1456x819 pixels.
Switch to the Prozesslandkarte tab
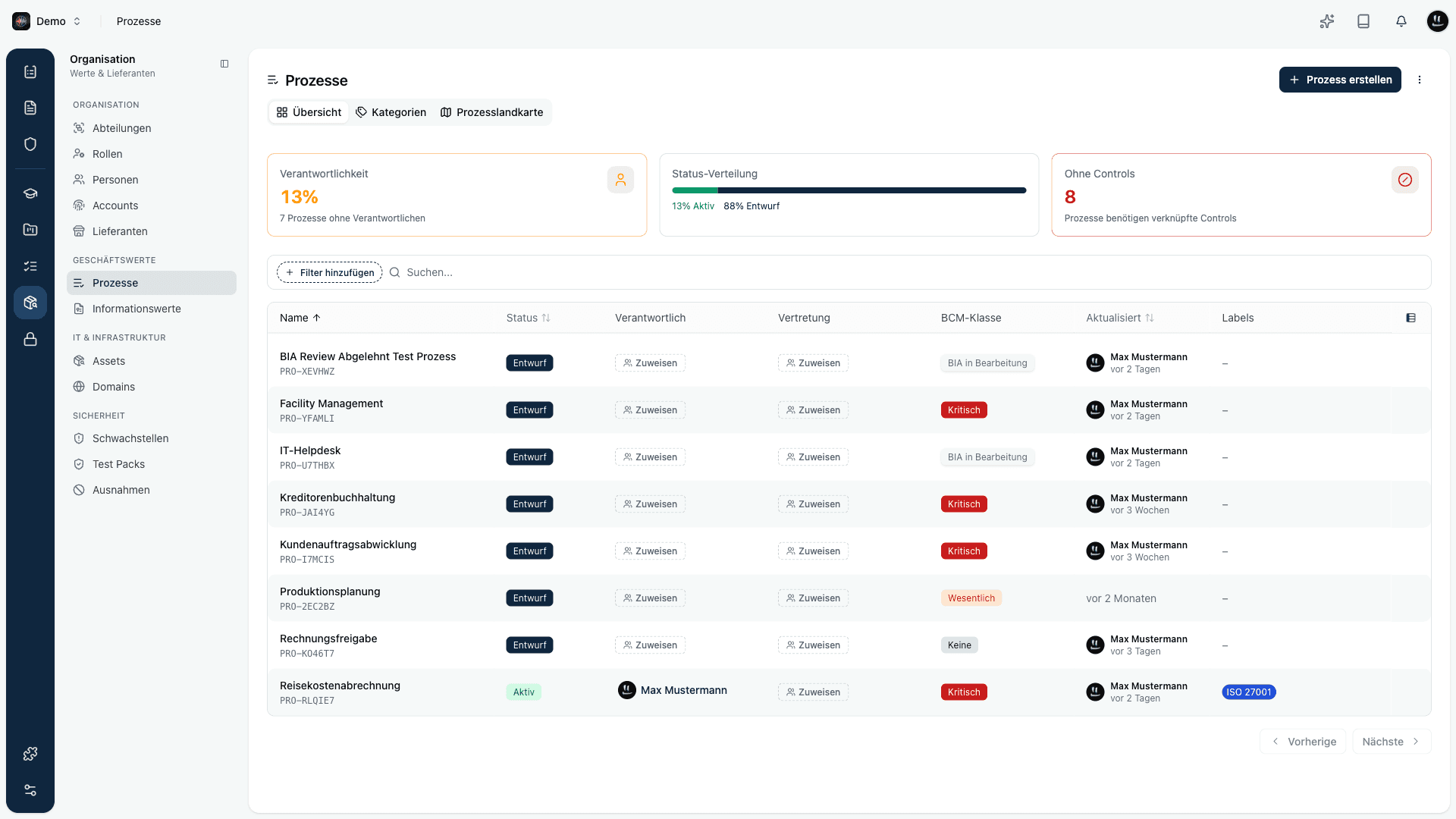pos(492,112)
